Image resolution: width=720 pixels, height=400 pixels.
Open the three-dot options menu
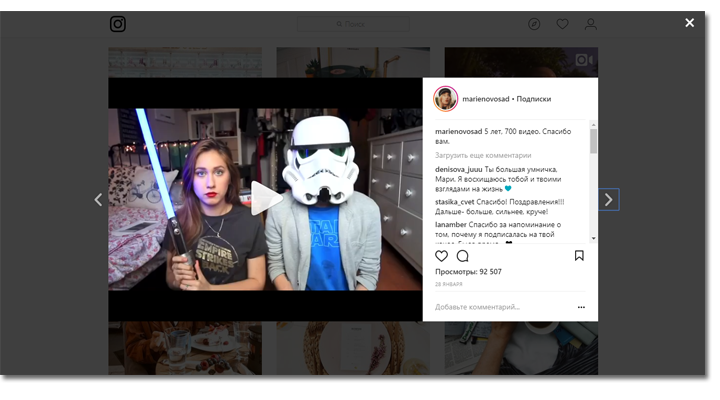(581, 307)
